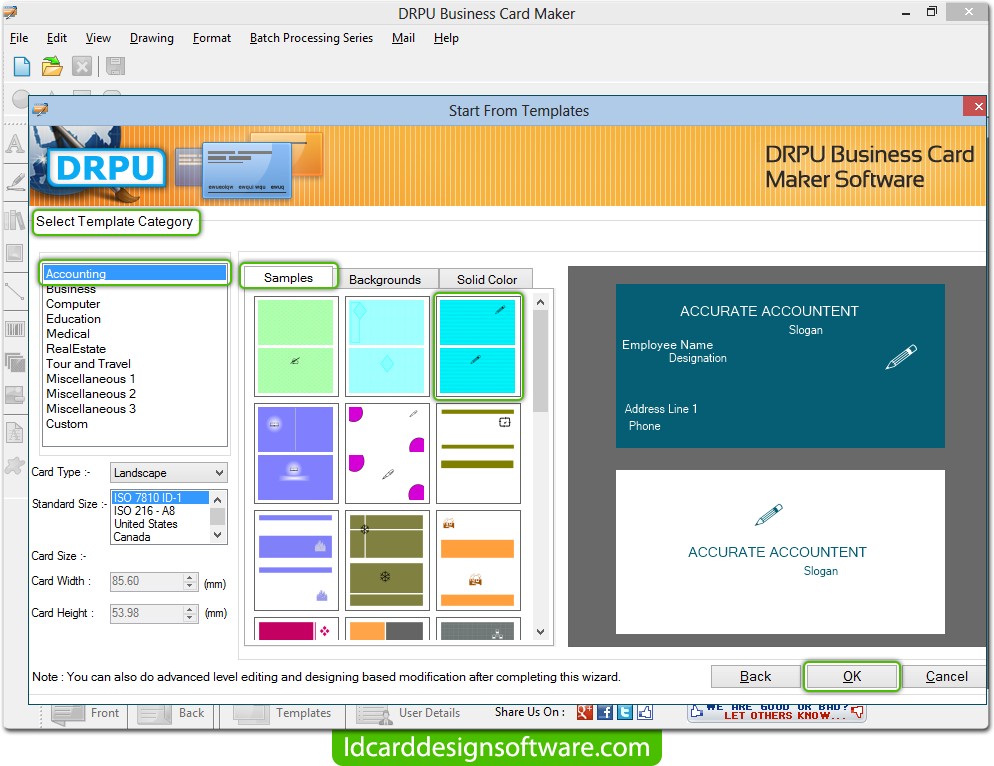994x766 pixels.
Task: Select Canada standard size
Action: (160, 537)
